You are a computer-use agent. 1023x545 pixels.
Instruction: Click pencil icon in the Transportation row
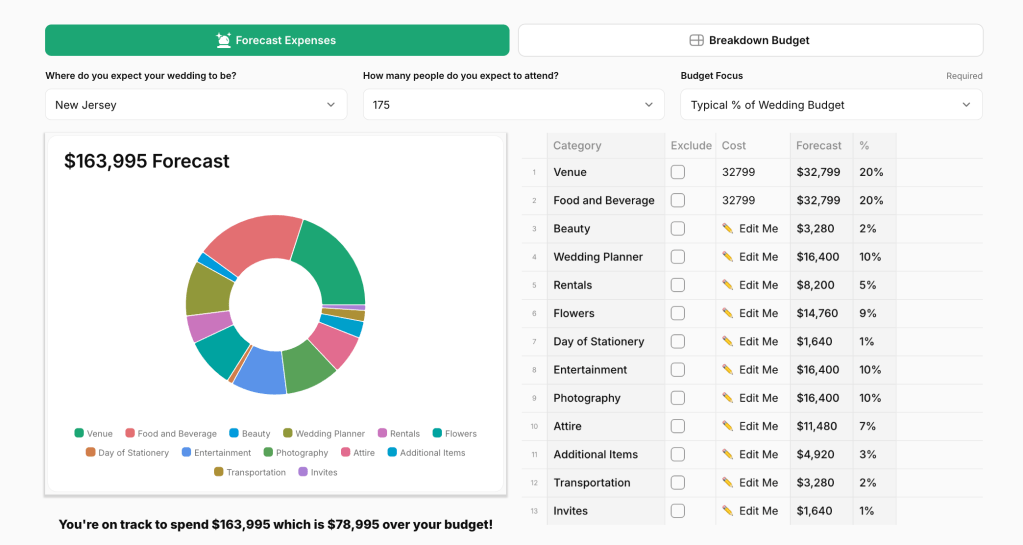point(728,483)
